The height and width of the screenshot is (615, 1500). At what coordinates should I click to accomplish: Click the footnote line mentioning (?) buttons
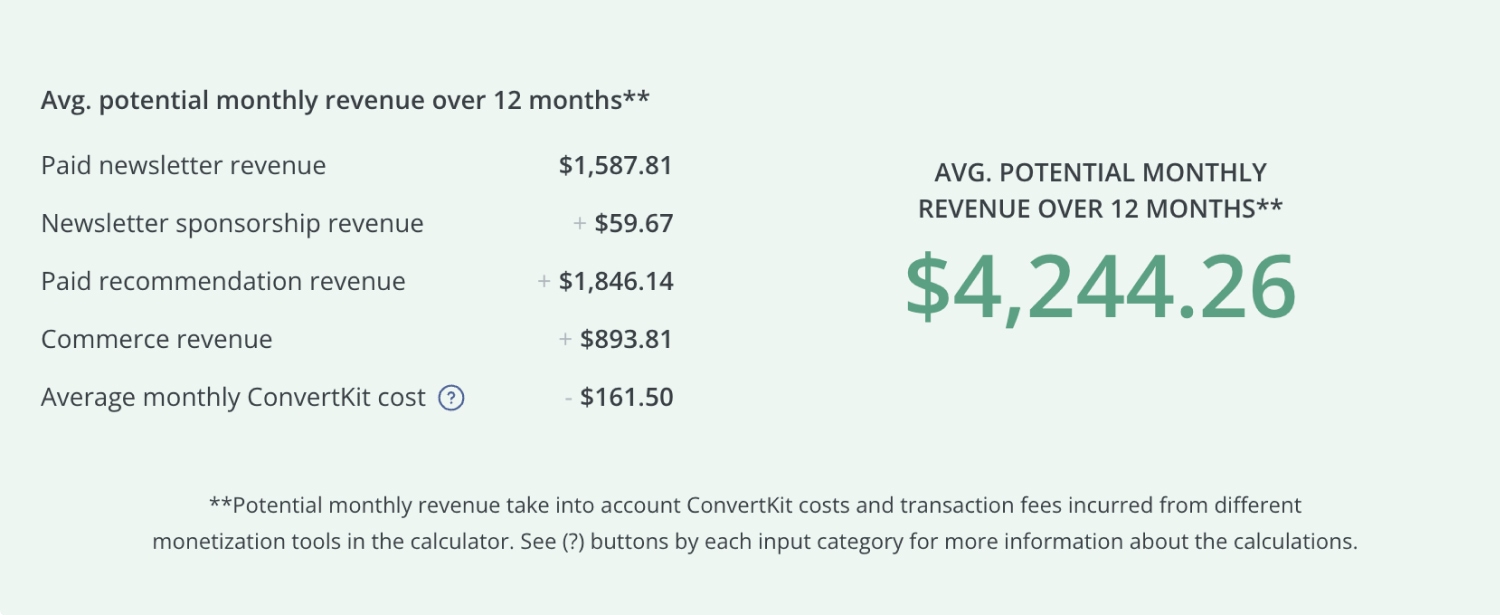[x=755, y=542]
